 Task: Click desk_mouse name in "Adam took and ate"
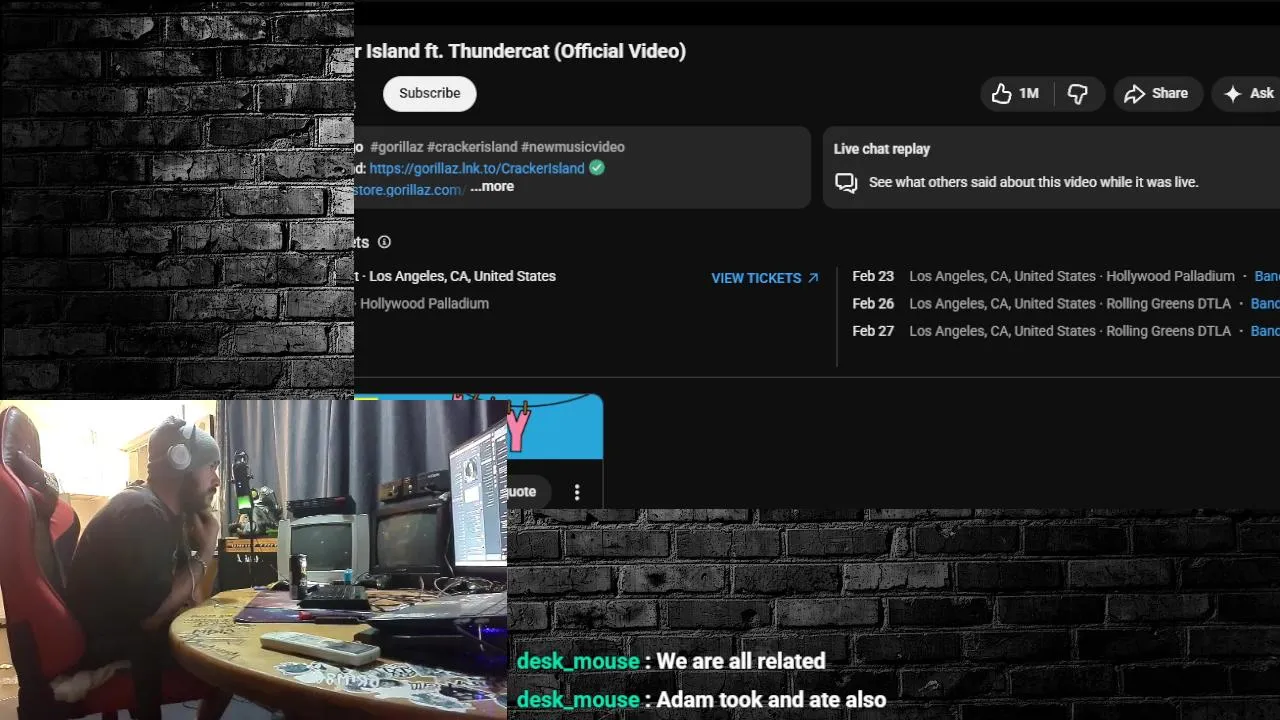pyautogui.click(x=578, y=699)
